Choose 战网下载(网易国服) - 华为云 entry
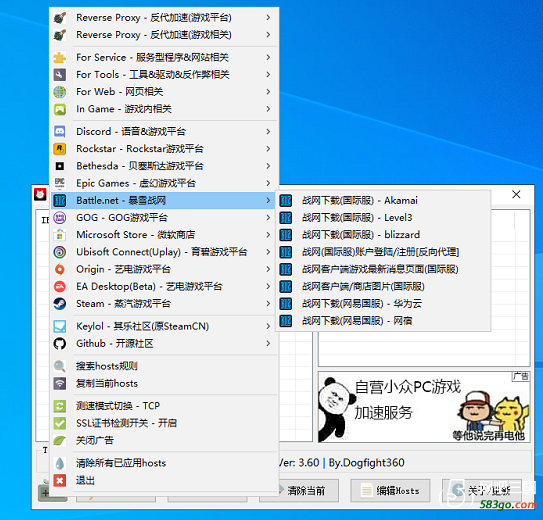Viewport: 543px width, 520px height. pyautogui.click(x=383, y=304)
